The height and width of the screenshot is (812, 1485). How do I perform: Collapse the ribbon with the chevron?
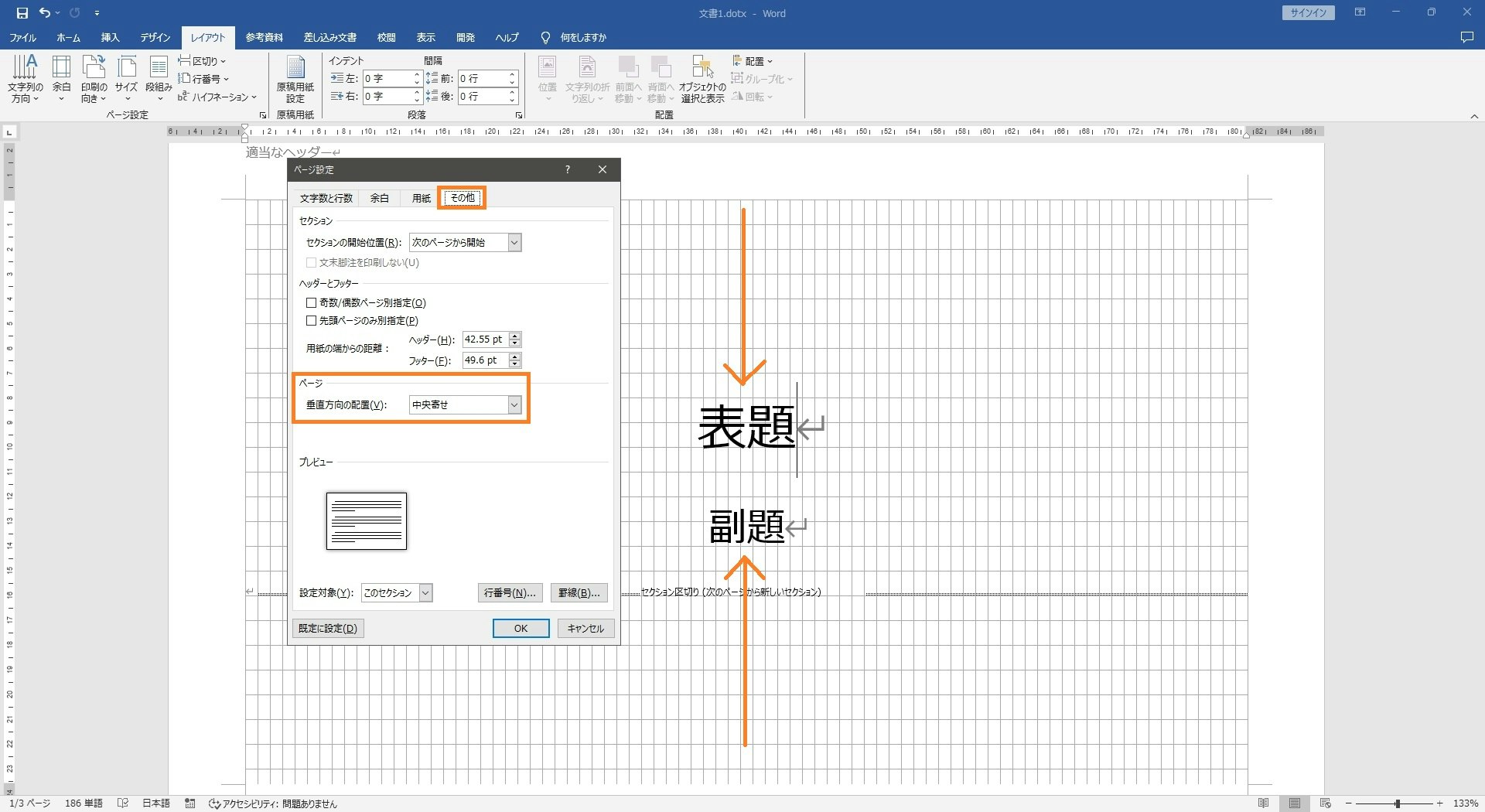coord(1474,116)
